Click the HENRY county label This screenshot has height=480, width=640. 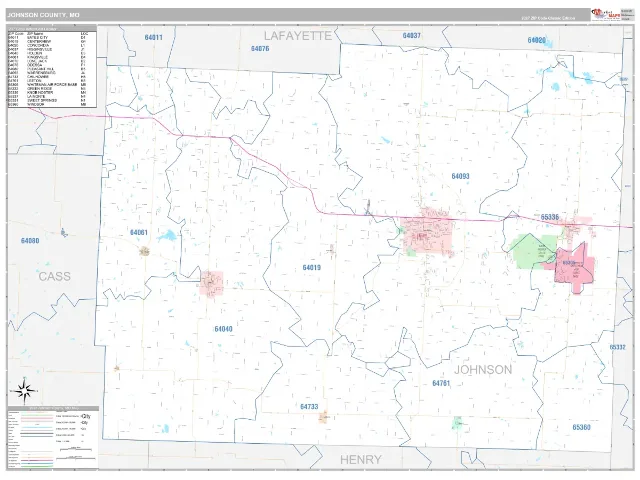[360, 460]
